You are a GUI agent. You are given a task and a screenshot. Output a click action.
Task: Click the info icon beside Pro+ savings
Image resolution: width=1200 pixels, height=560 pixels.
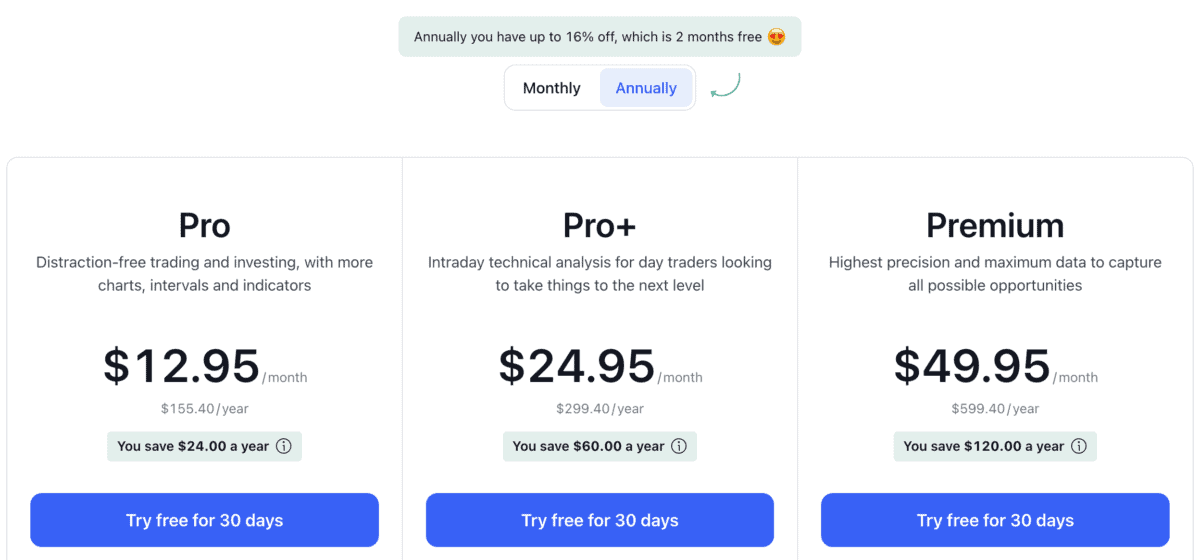pyautogui.click(x=679, y=446)
